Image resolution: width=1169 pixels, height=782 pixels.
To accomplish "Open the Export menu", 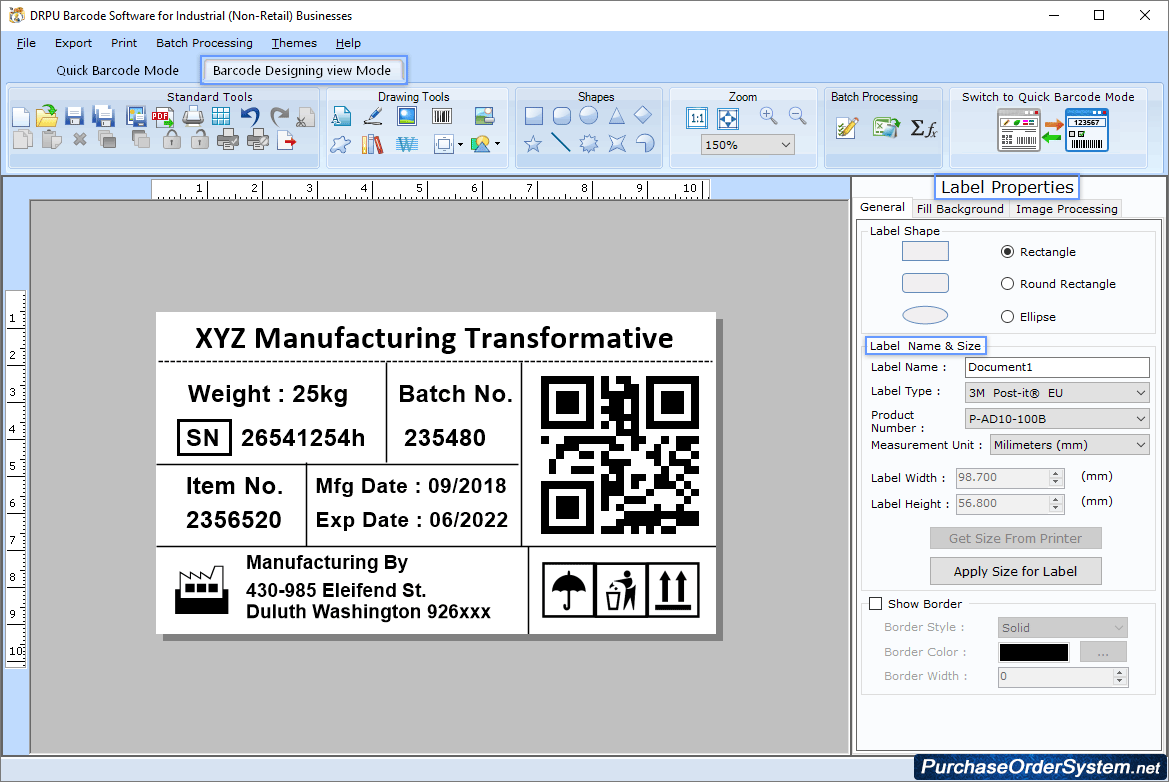I will click(x=73, y=43).
